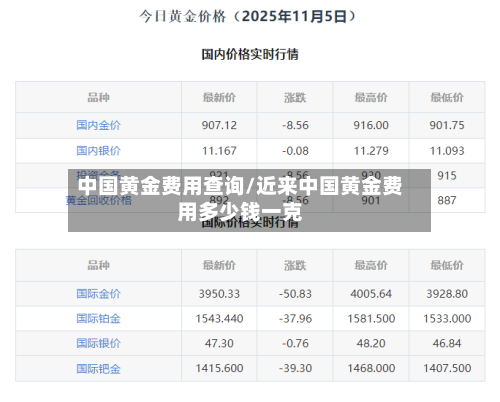Click the 46.84 lowest price cell
500x402 pixels.
pyautogui.click(x=447, y=343)
